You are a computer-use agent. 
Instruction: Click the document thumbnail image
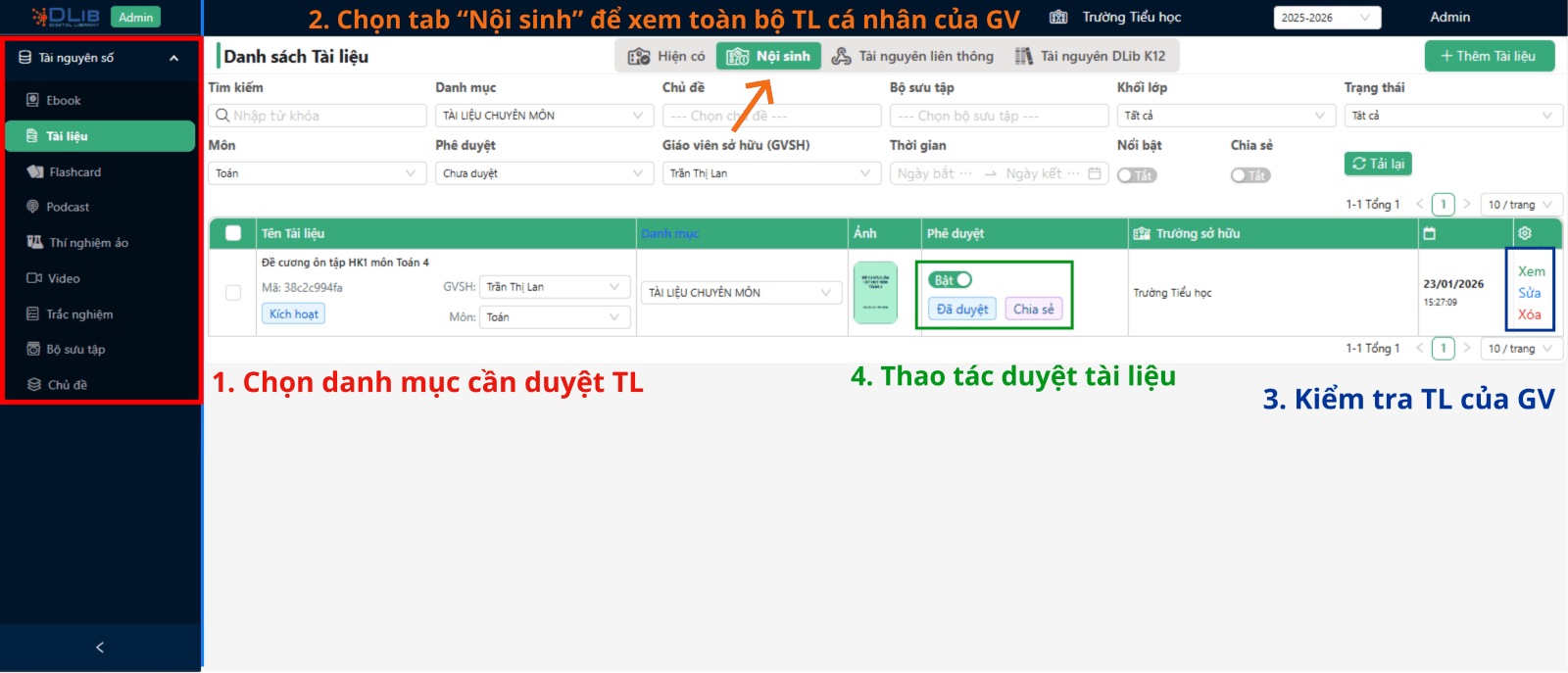pyautogui.click(x=875, y=292)
